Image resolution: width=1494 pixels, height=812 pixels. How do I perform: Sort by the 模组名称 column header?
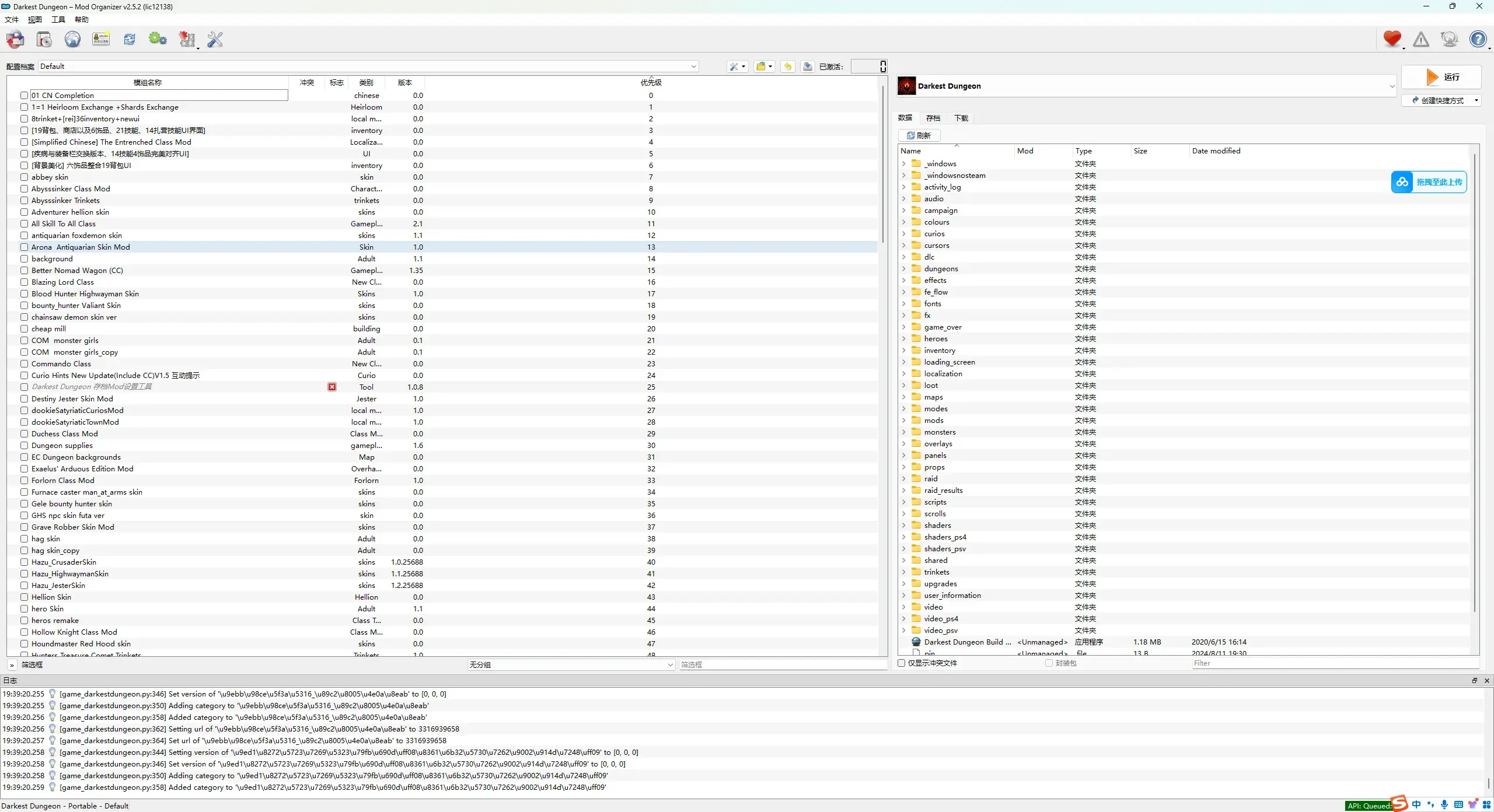tap(148, 82)
